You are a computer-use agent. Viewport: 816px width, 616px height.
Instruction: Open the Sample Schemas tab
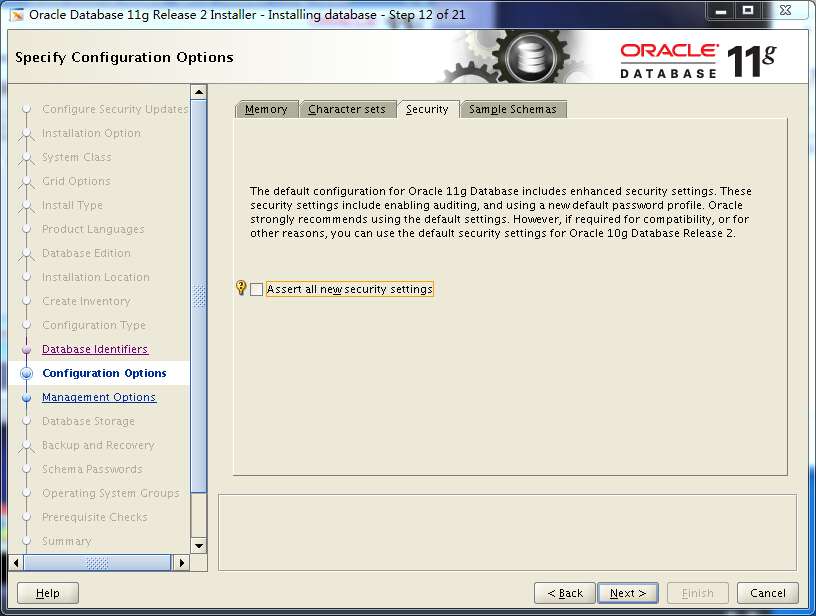pyautogui.click(x=513, y=110)
